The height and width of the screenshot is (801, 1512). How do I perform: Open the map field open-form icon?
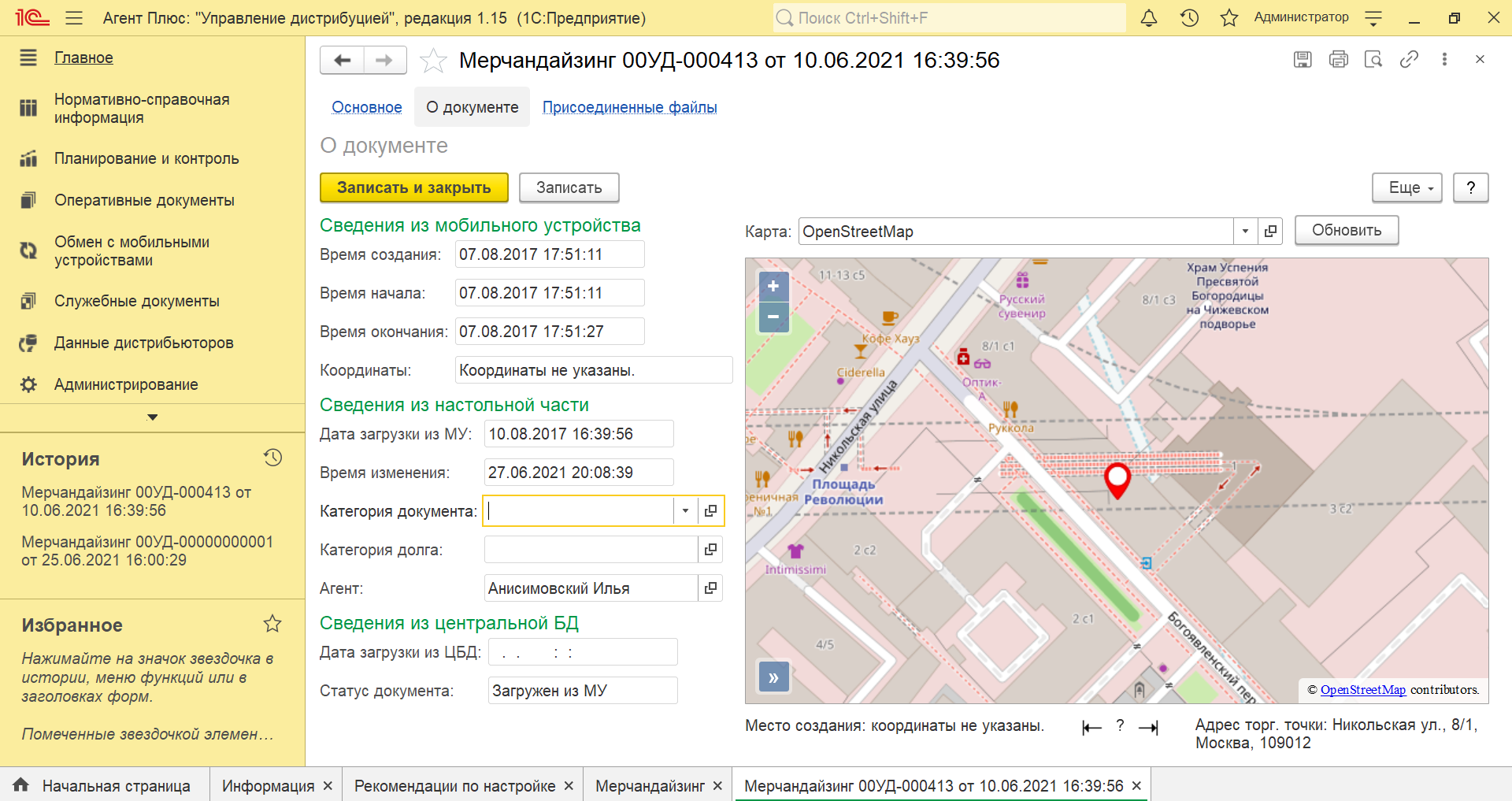(1270, 232)
